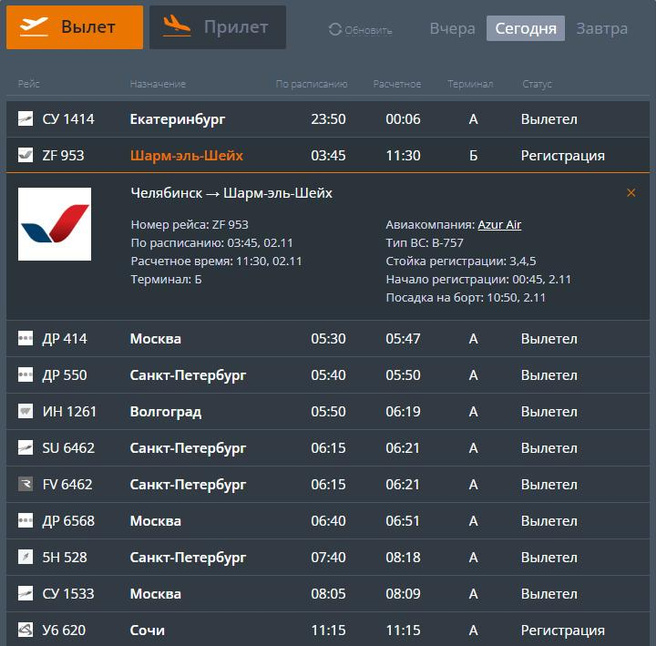Click the flight number ДР 6568

click(x=68, y=520)
